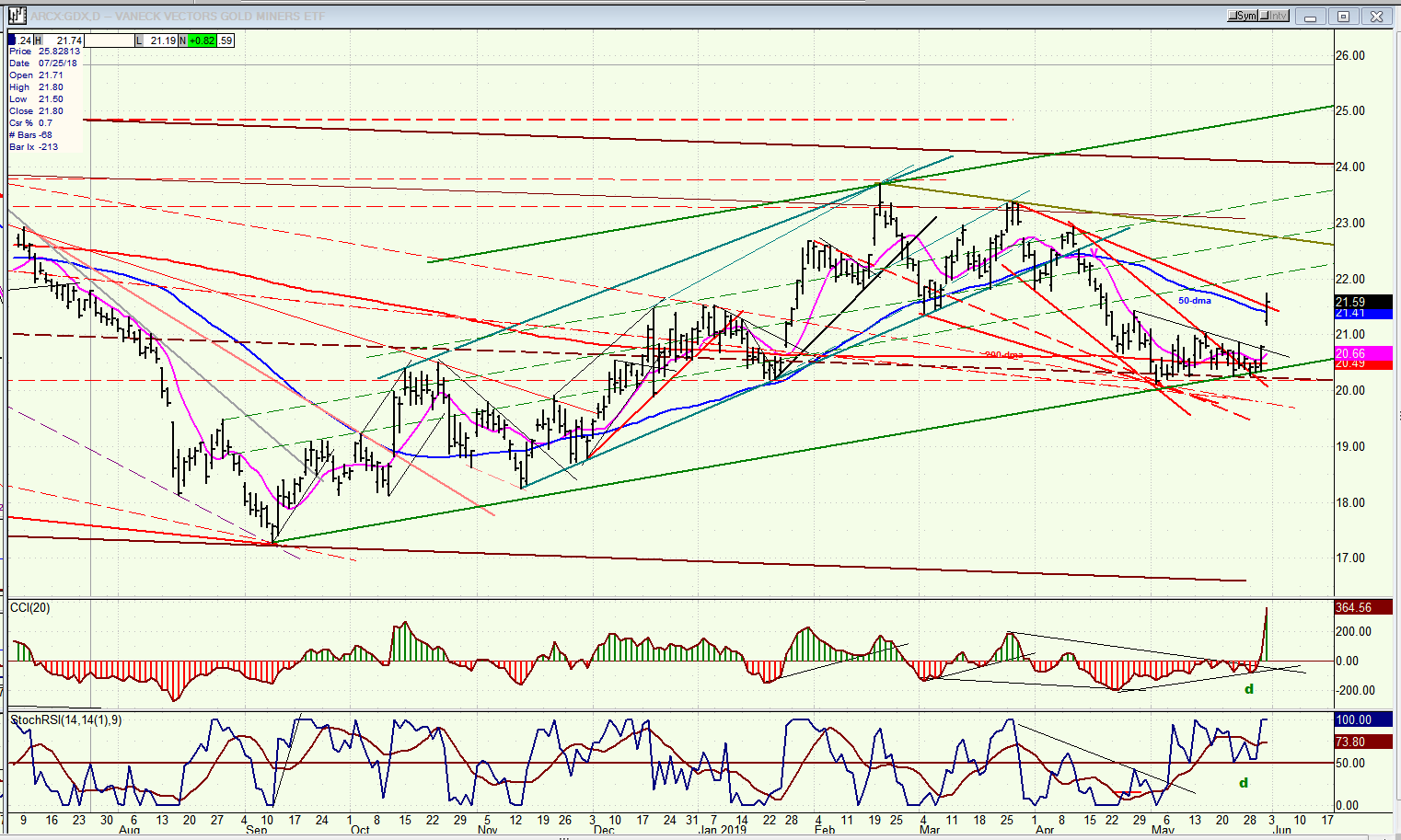Toggle the Sym link checkbox
Image resolution: width=1401 pixels, height=840 pixels.
pos(1242,17)
